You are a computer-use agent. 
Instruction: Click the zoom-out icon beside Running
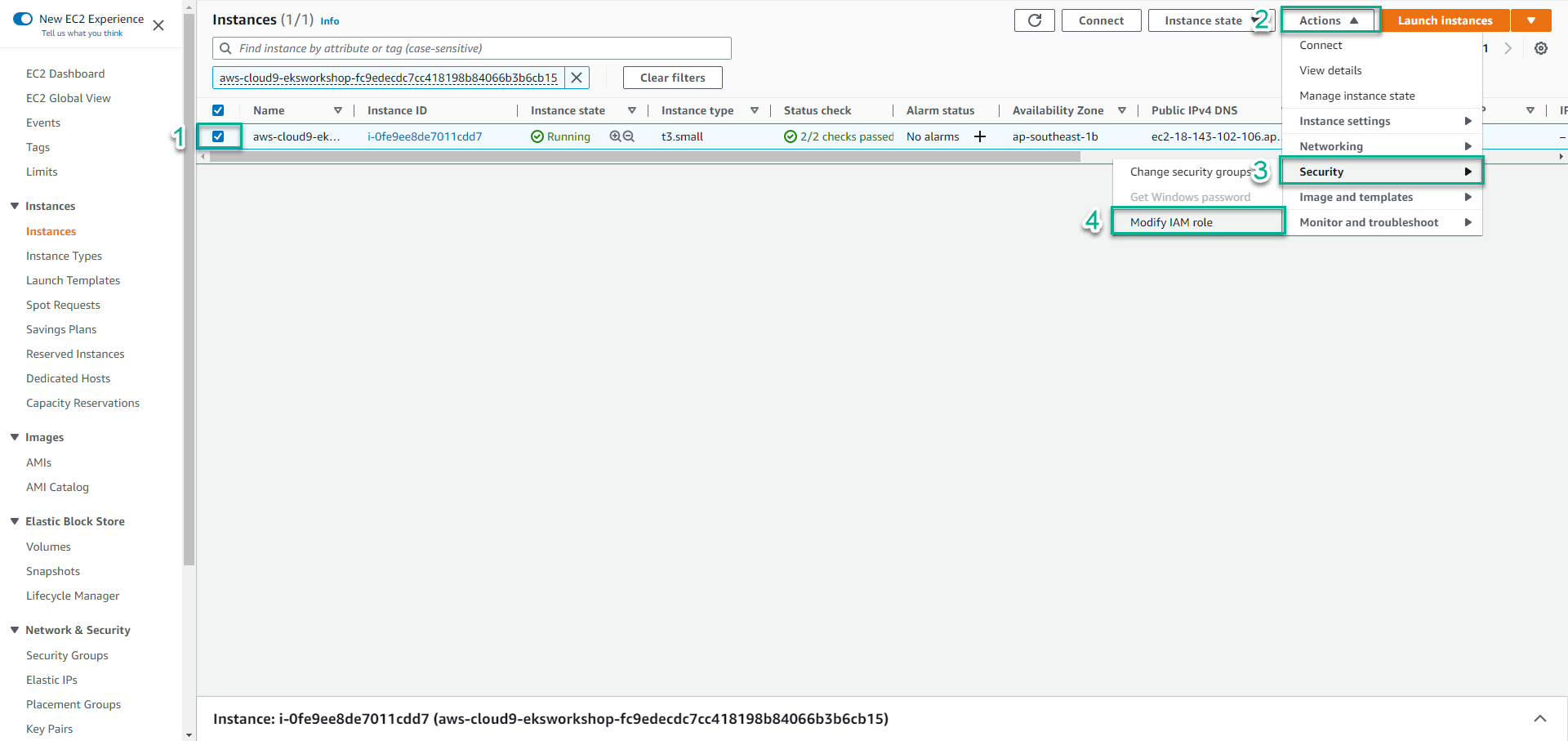tap(629, 136)
